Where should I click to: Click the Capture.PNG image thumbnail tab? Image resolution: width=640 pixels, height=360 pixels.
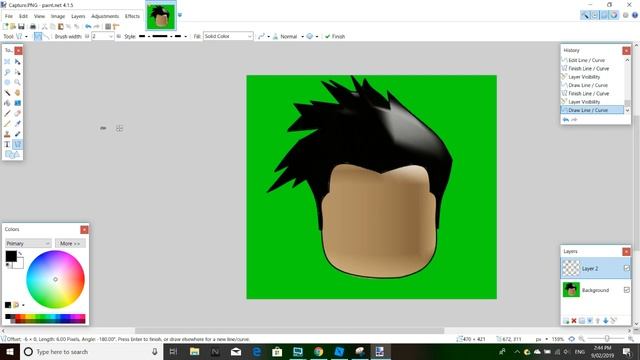(161, 16)
